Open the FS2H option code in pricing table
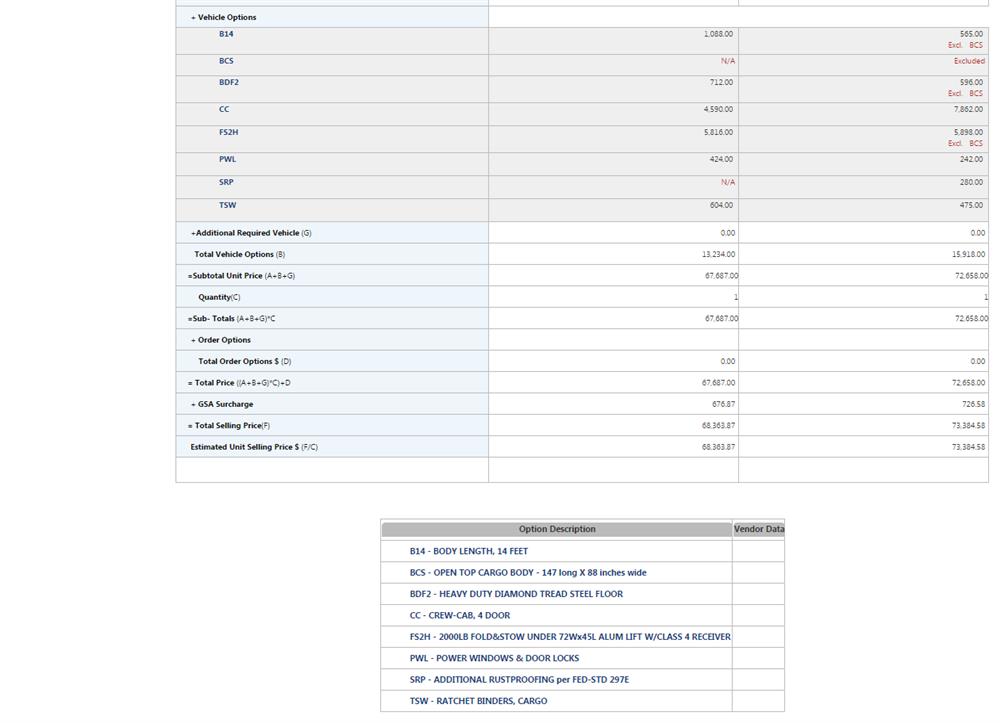The height and width of the screenshot is (723, 1000). click(228, 132)
